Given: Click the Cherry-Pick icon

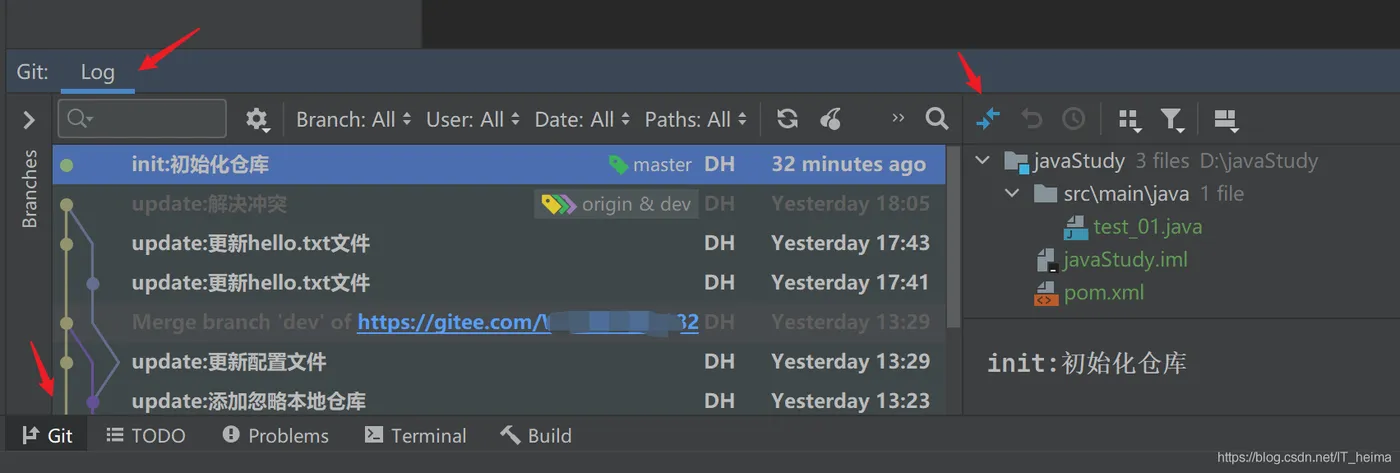Looking at the screenshot, I should click(x=830, y=119).
